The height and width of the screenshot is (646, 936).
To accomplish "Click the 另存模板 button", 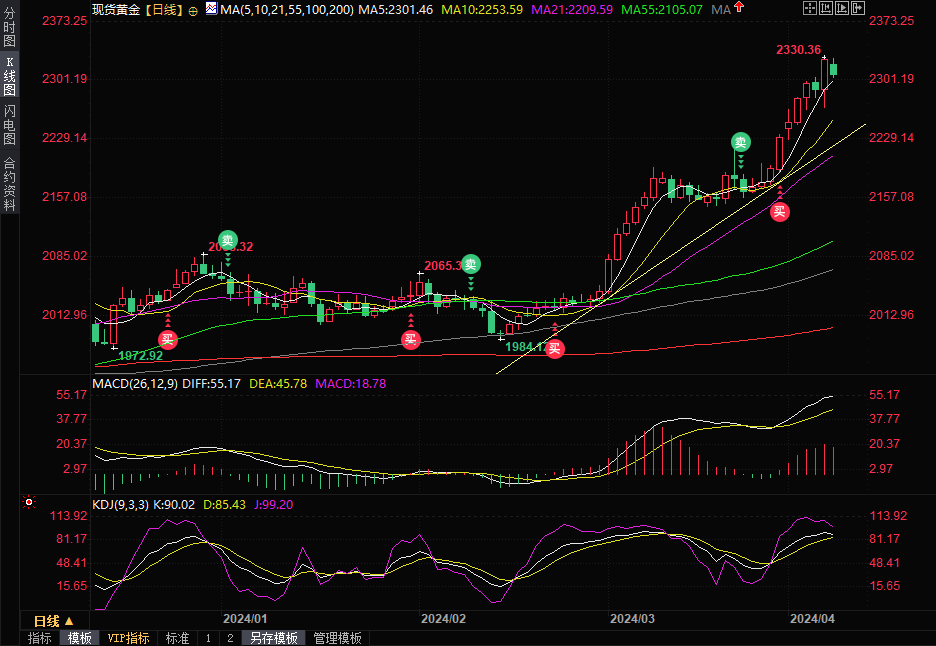I will 273,638.
